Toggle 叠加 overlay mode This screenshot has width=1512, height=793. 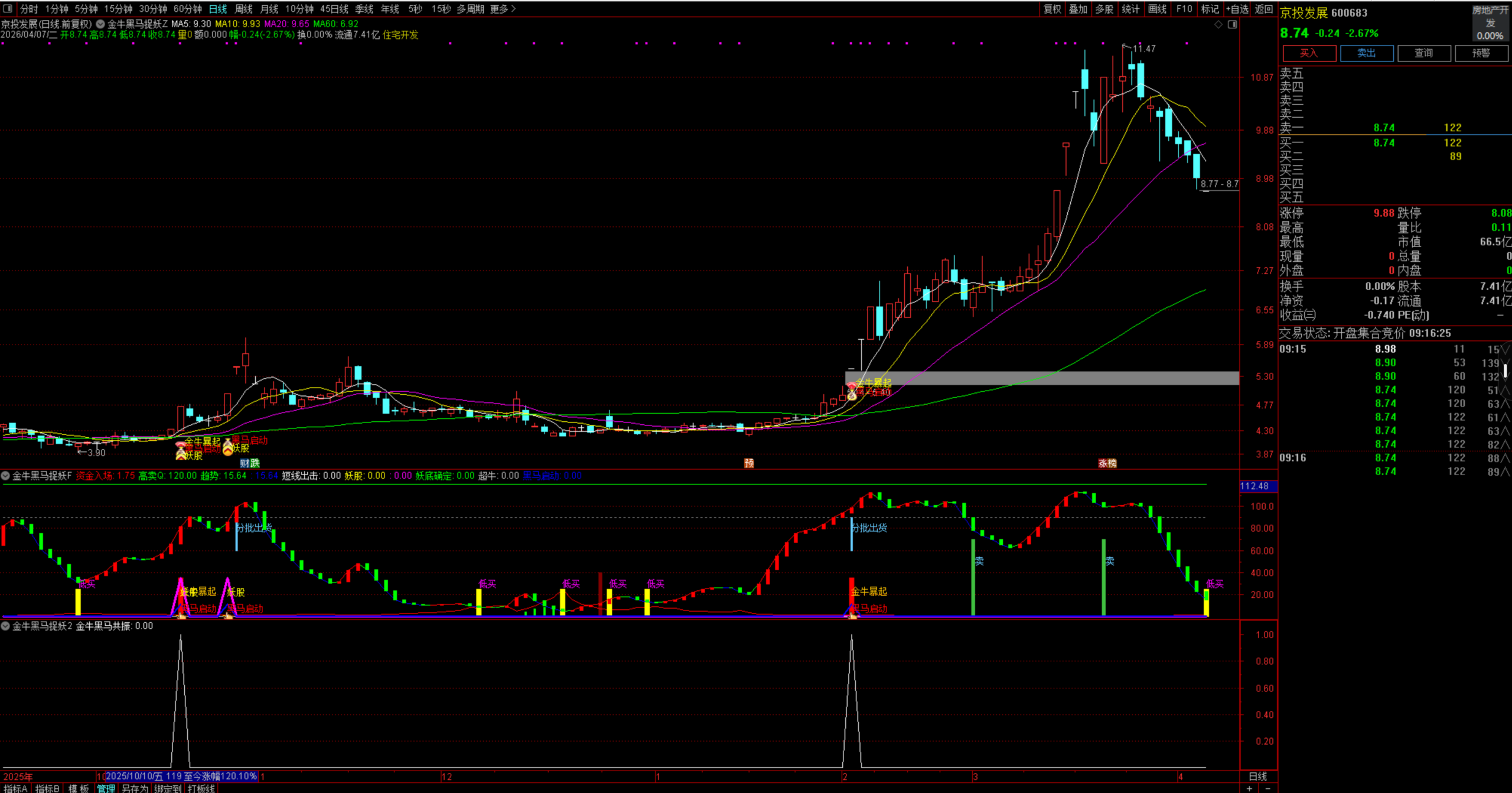click(x=1078, y=9)
